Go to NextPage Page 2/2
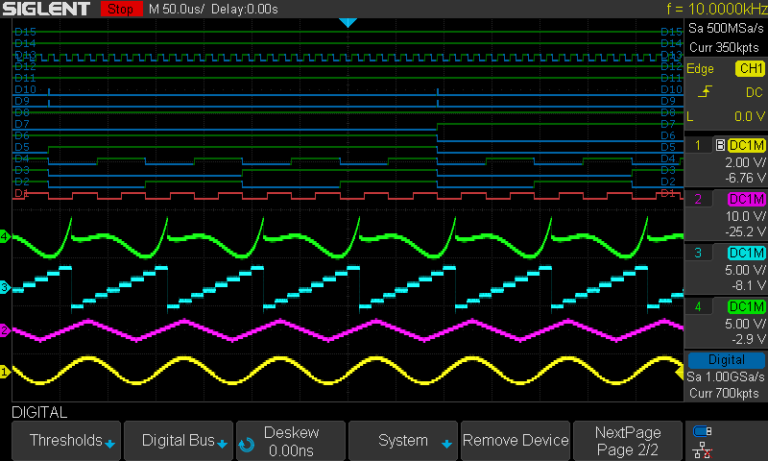768x461 pixels. pos(627,440)
